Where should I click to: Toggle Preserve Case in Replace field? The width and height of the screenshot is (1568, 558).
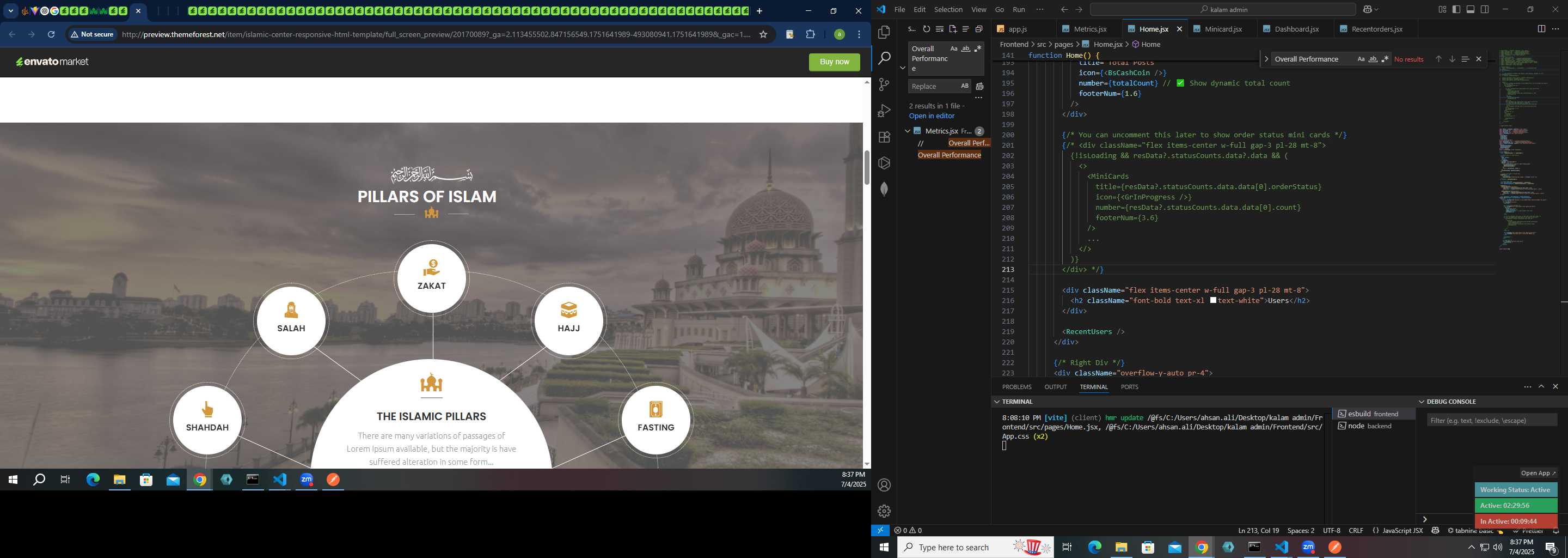(964, 87)
